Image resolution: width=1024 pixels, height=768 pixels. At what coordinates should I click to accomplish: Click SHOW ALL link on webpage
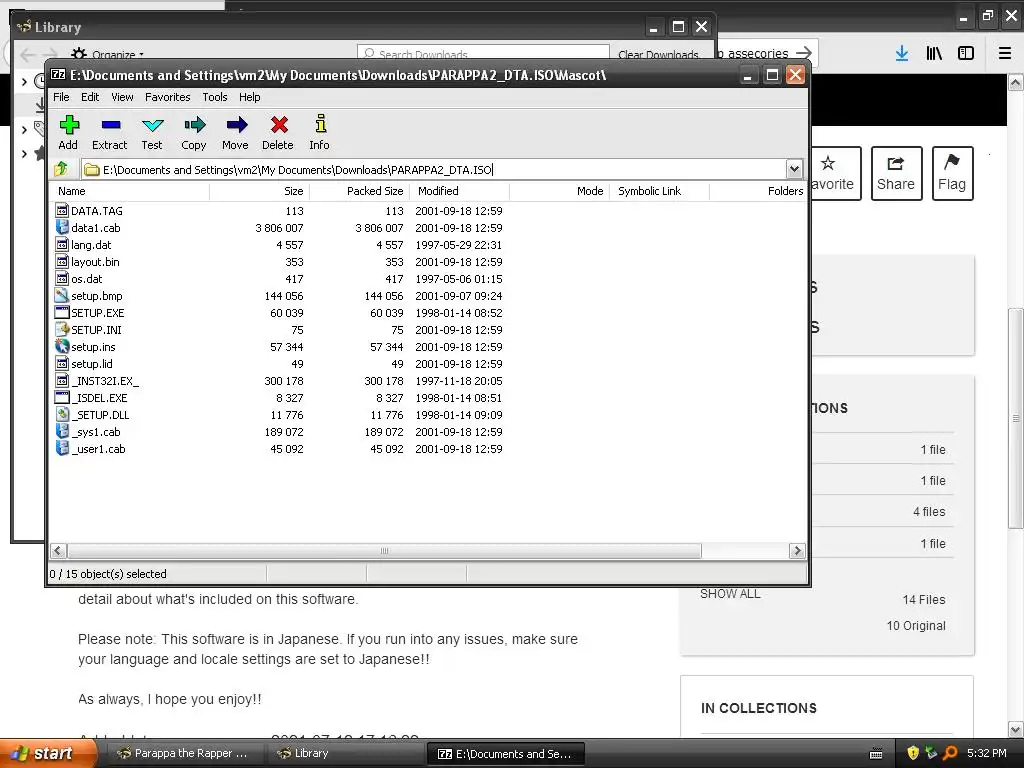(730, 594)
